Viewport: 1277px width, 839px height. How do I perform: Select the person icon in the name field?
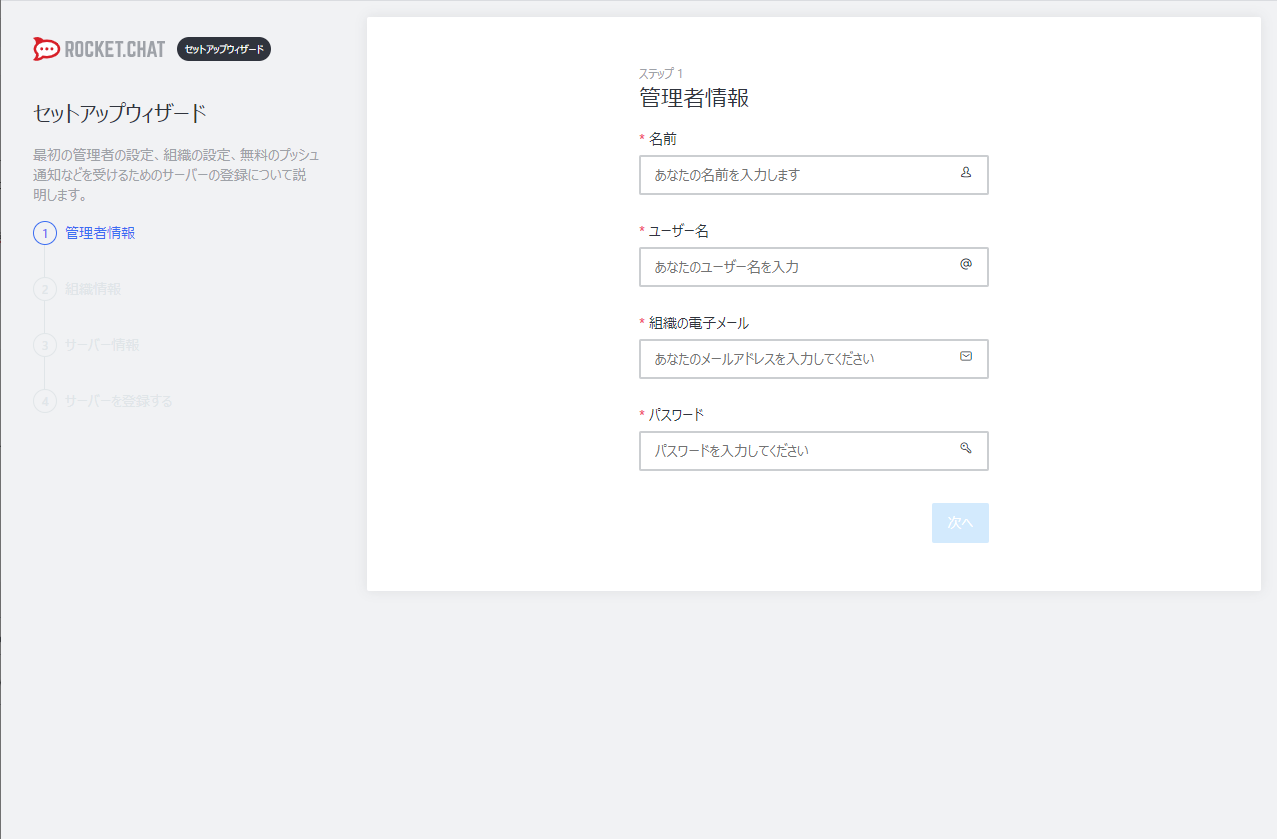pyautogui.click(x=964, y=172)
